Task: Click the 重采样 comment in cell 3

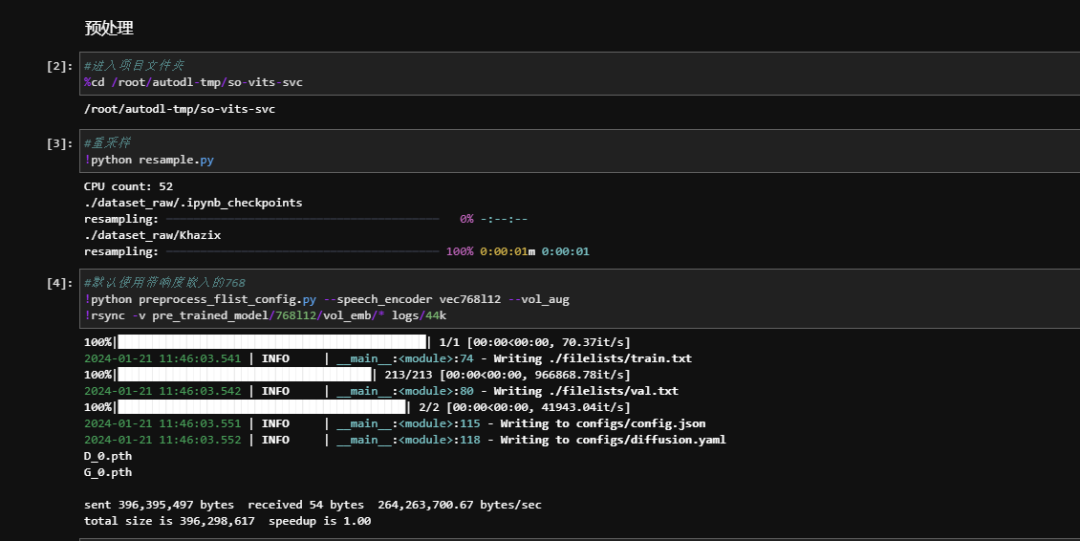Action: coord(108,143)
